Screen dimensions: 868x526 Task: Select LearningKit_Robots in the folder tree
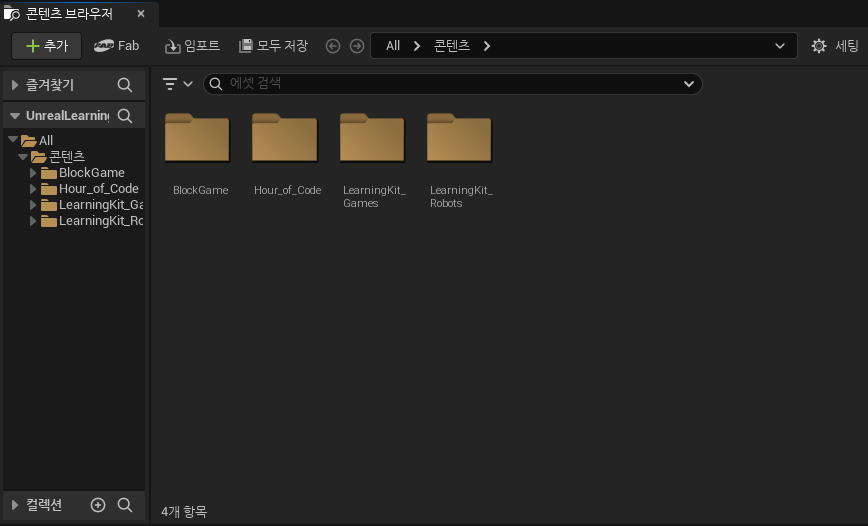click(92, 221)
